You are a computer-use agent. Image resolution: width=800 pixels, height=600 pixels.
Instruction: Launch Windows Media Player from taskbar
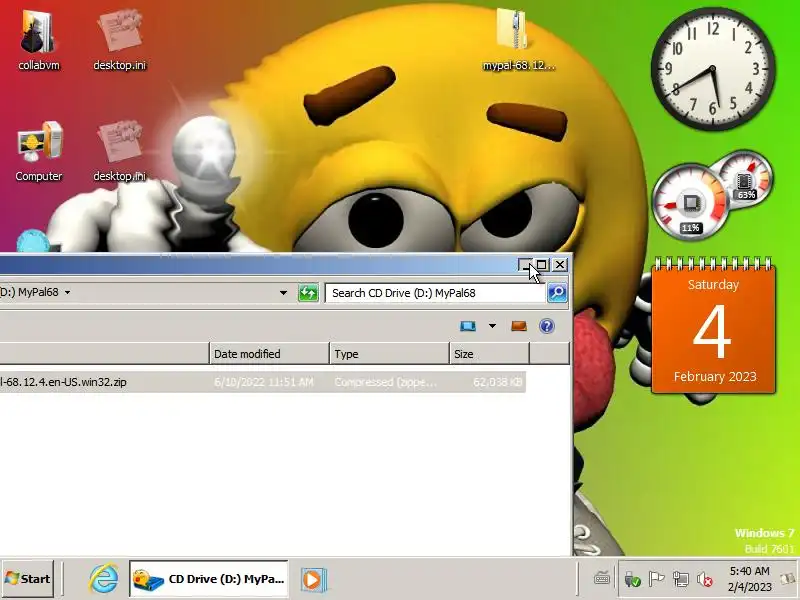313,580
